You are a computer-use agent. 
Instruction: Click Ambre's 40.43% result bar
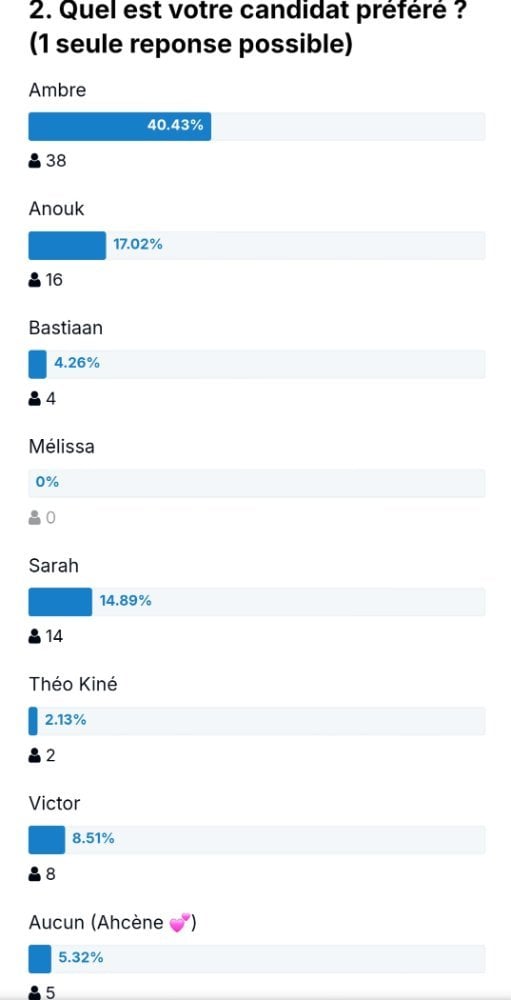click(x=256, y=126)
